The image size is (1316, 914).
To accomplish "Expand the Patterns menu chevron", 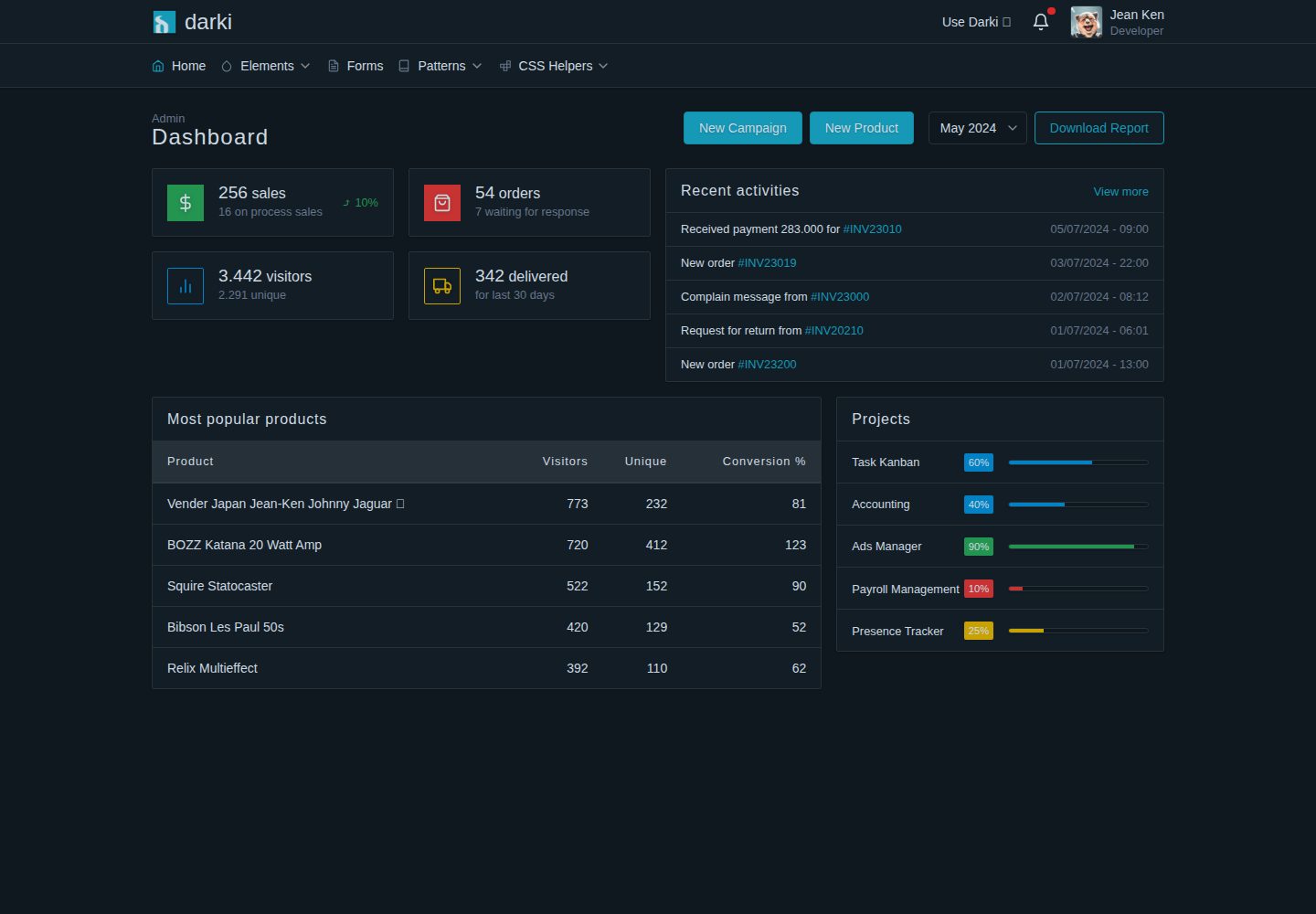I will pyautogui.click(x=477, y=66).
